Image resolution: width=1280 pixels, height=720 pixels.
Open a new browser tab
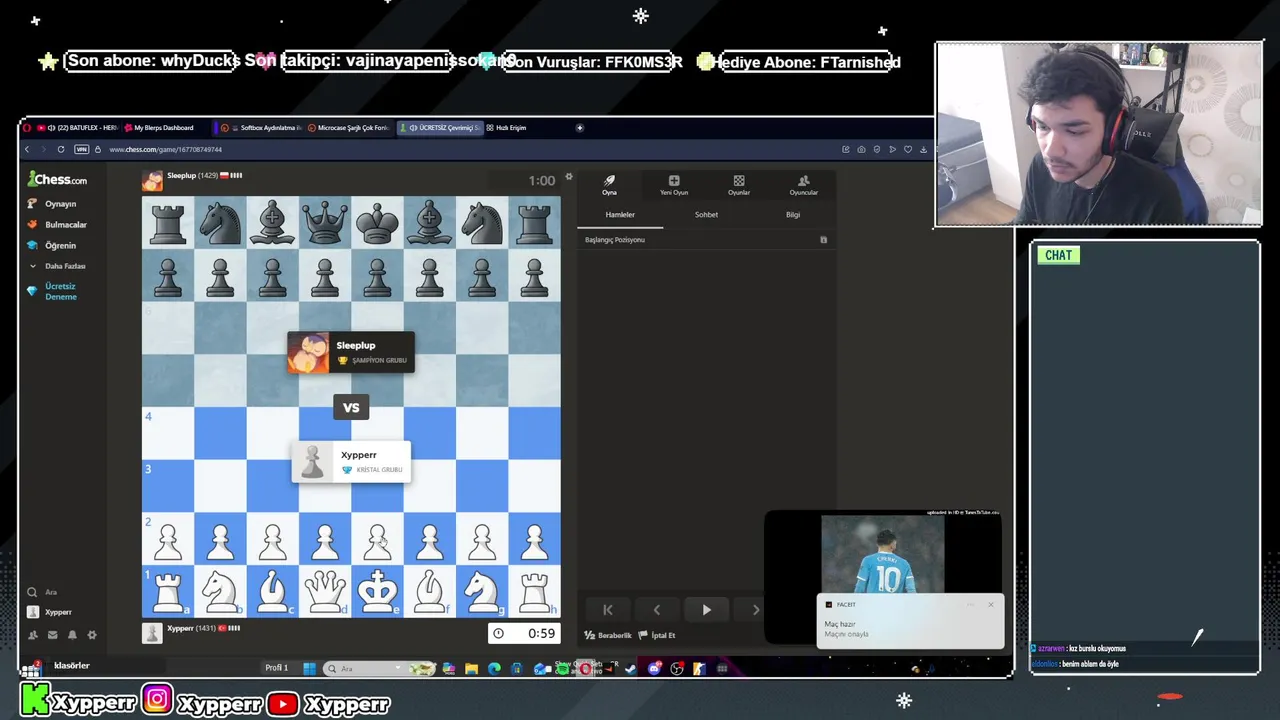point(579,128)
